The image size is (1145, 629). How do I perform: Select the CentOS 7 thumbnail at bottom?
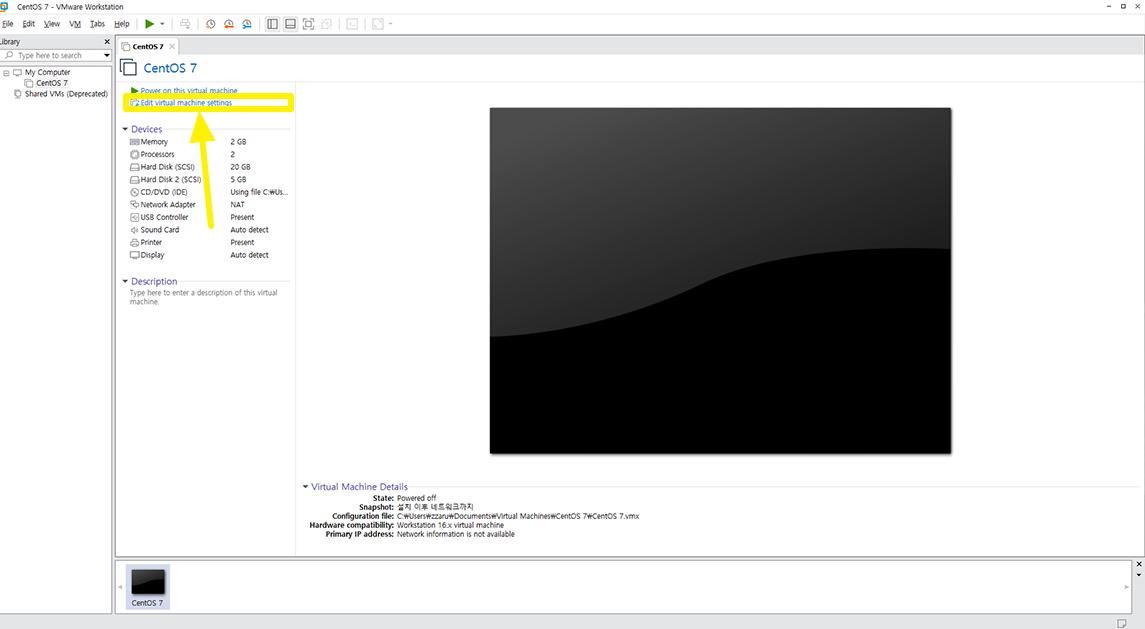[x=148, y=587]
